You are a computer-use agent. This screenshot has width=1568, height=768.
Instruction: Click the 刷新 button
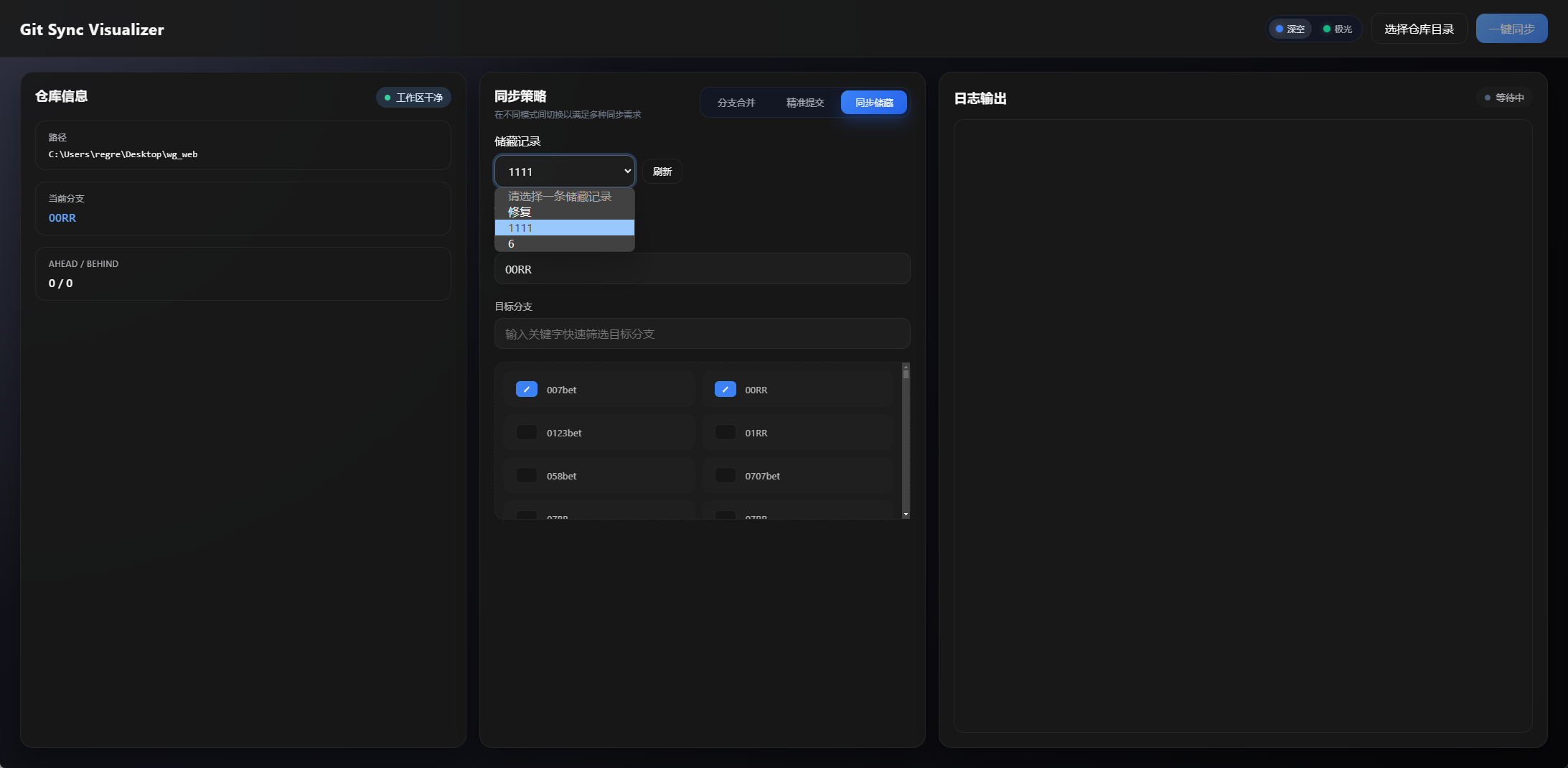662,172
